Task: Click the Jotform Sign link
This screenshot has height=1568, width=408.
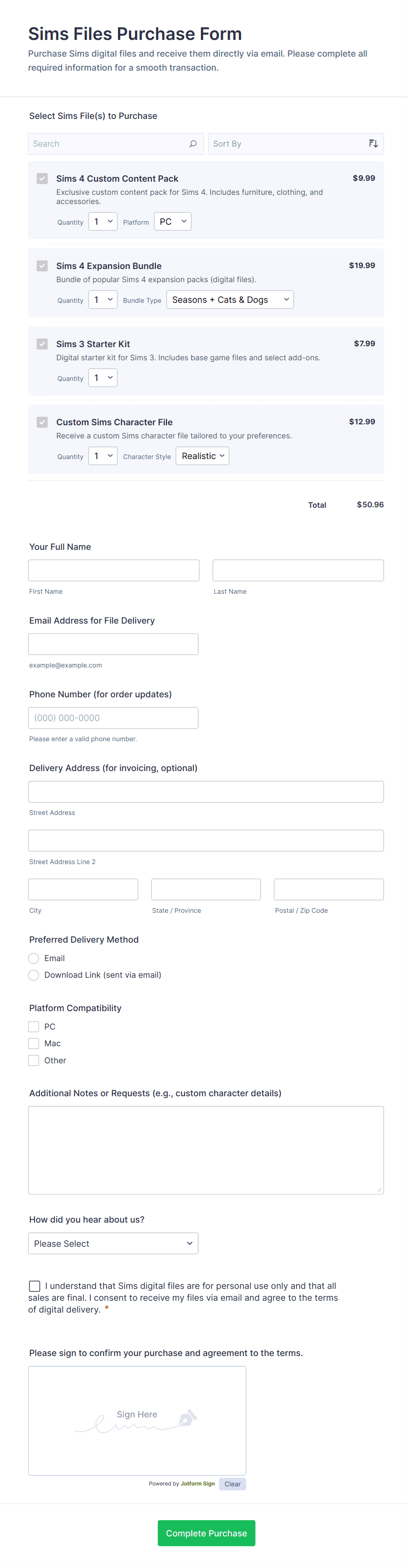Action: click(x=197, y=1483)
